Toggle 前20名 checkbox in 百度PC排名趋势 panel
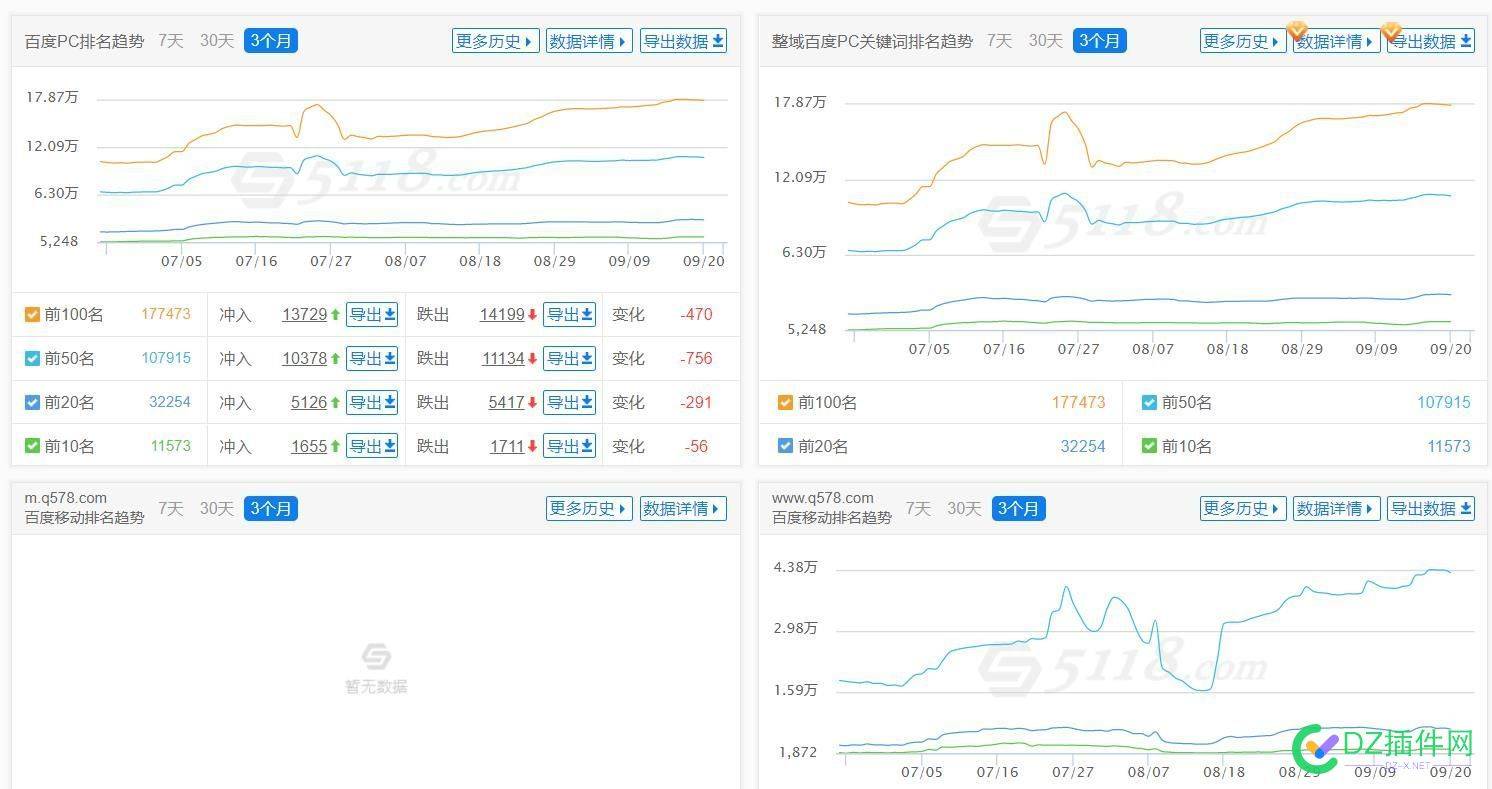Screen dimensions: 1492x789 click(32, 403)
